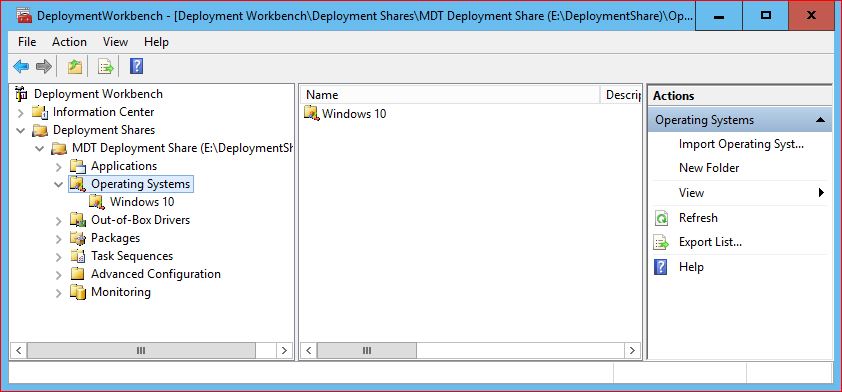Click the Export List toolbar icon

pyautogui.click(x=106, y=67)
